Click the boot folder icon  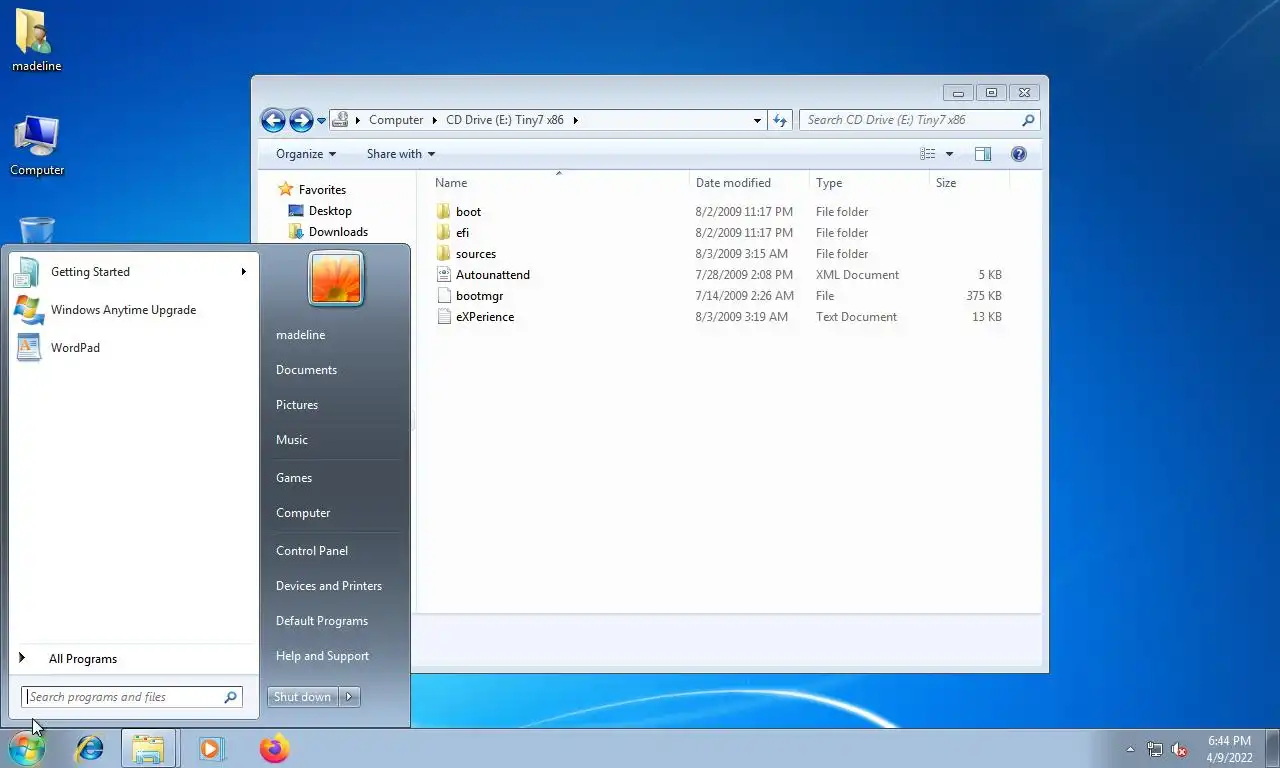(444, 212)
